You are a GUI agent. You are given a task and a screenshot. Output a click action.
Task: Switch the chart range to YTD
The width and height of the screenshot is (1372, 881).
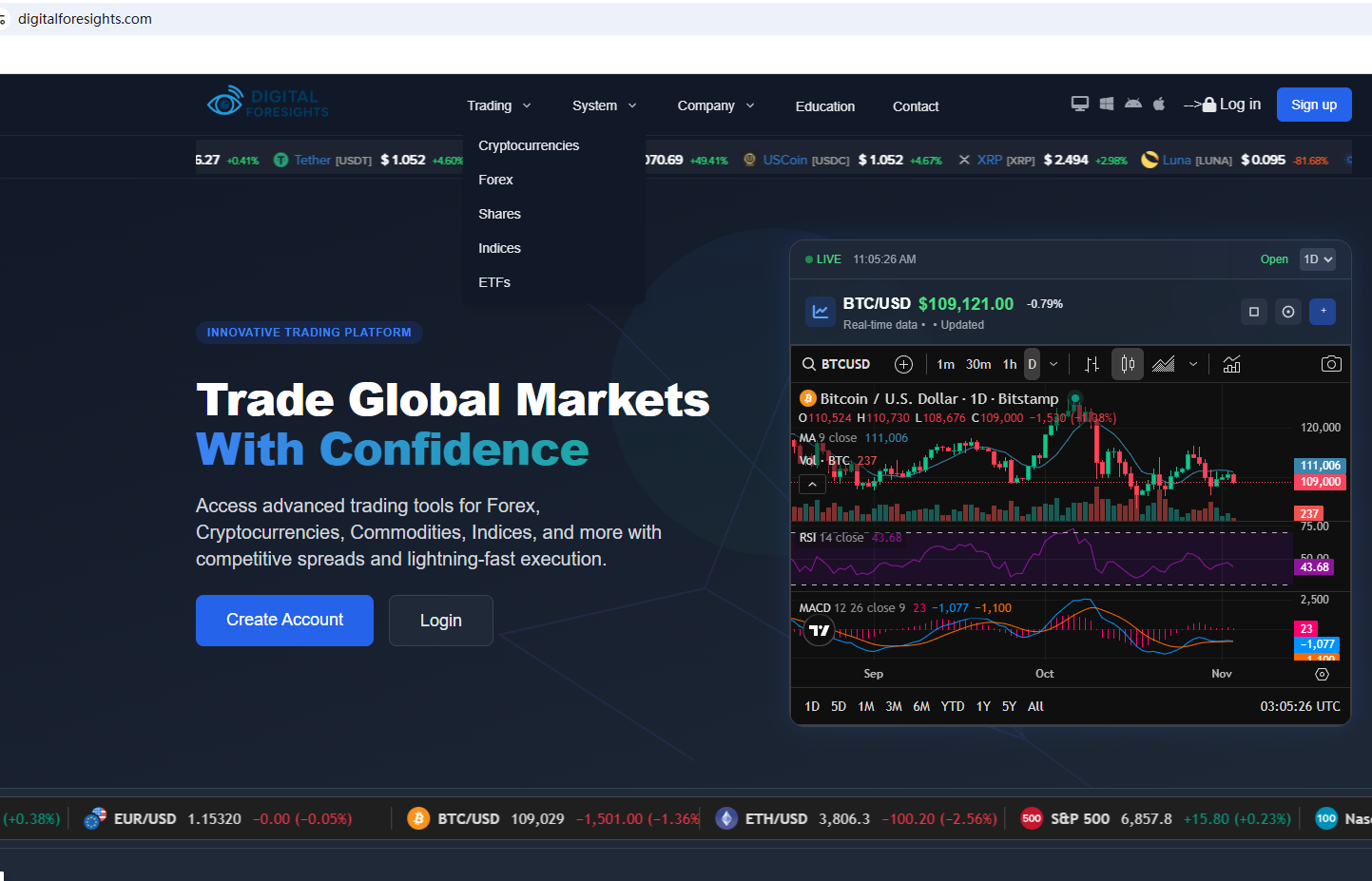(953, 706)
